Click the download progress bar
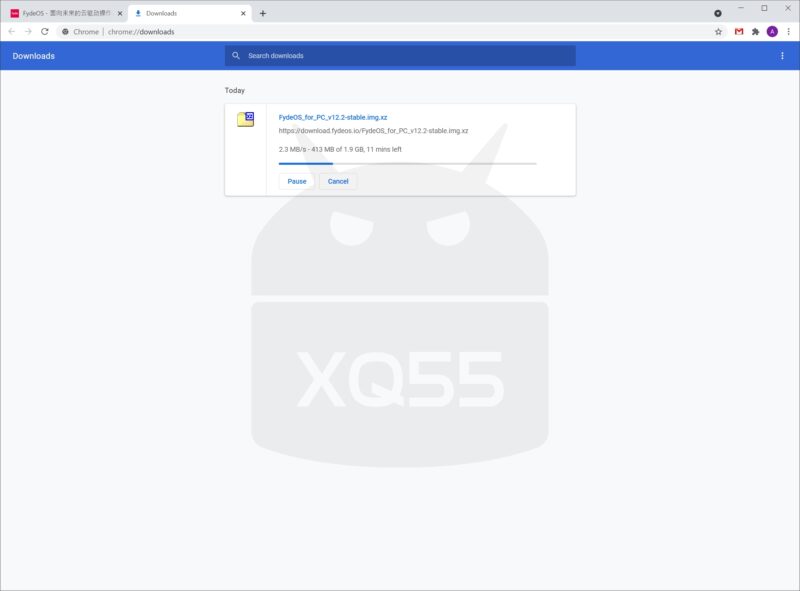This screenshot has width=800, height=591. 407,163
